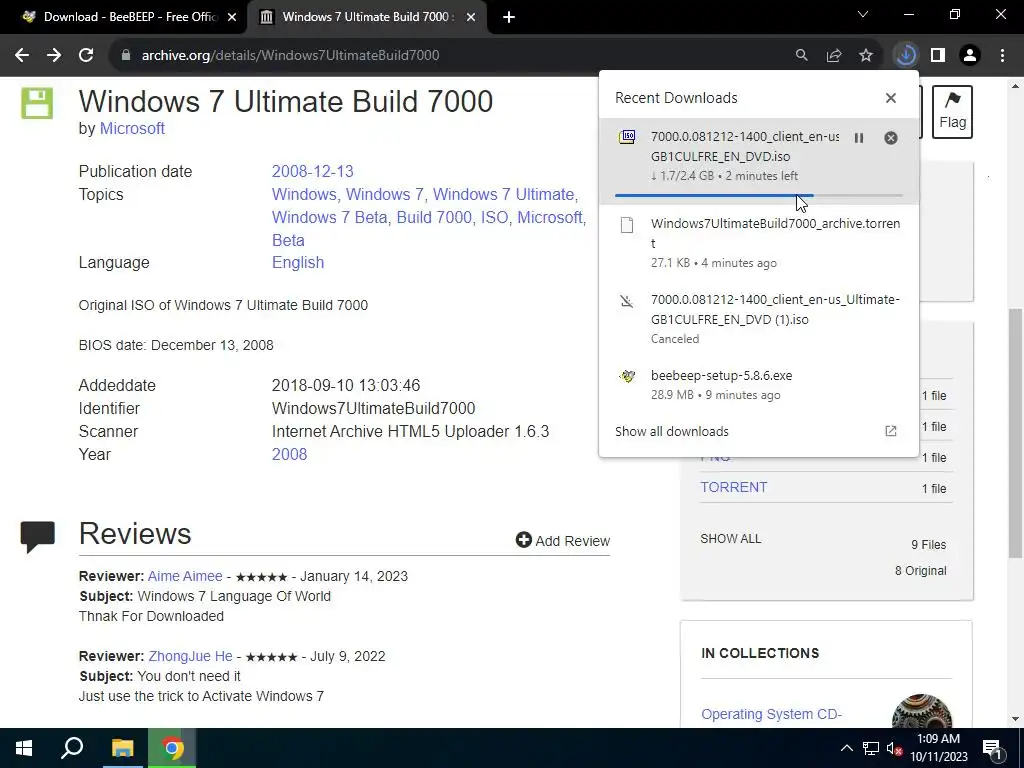Click the ISO file icon in downloads
The image size is (1024, 768).
[628, 136]
